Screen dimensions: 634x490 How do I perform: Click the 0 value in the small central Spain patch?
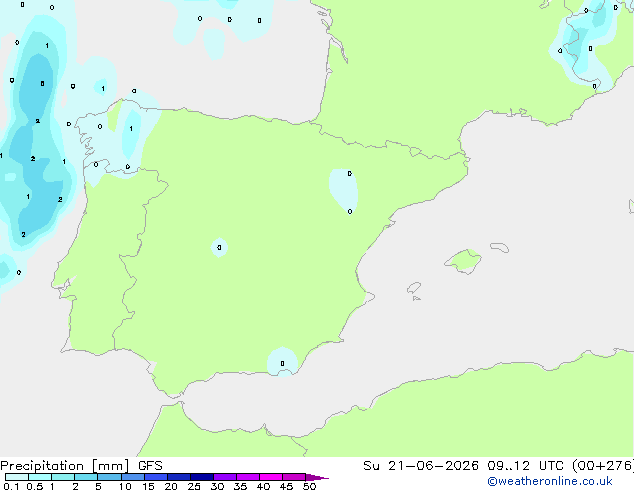click(x=219, y=247)
